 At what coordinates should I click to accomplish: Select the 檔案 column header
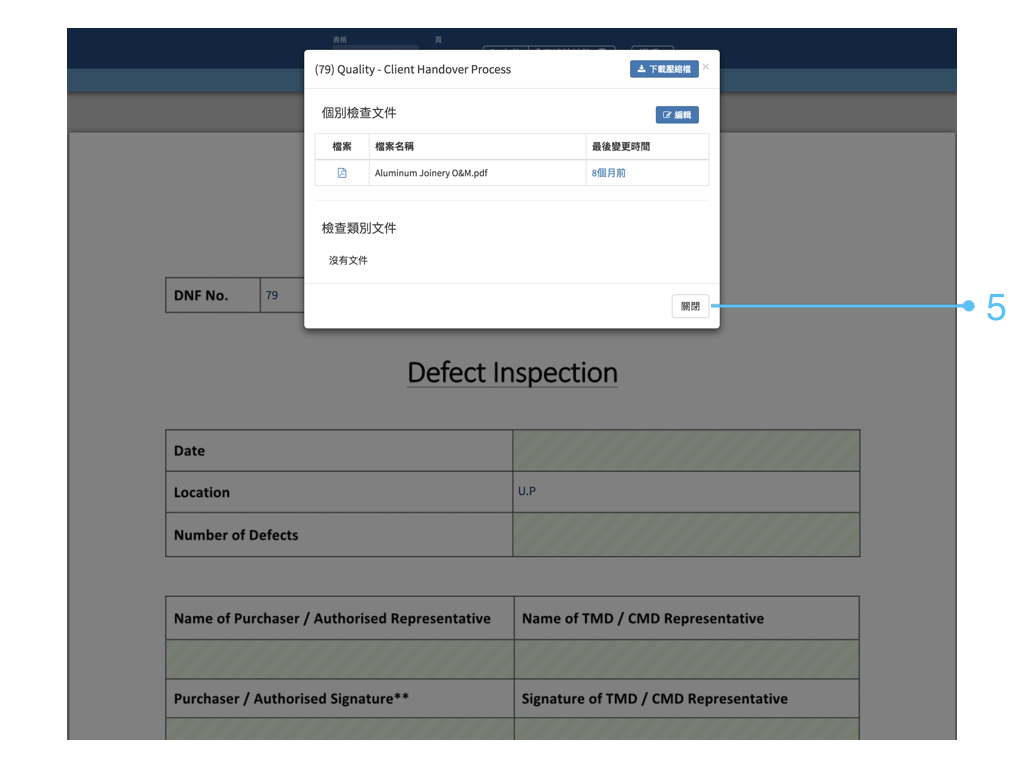(342, 147)
